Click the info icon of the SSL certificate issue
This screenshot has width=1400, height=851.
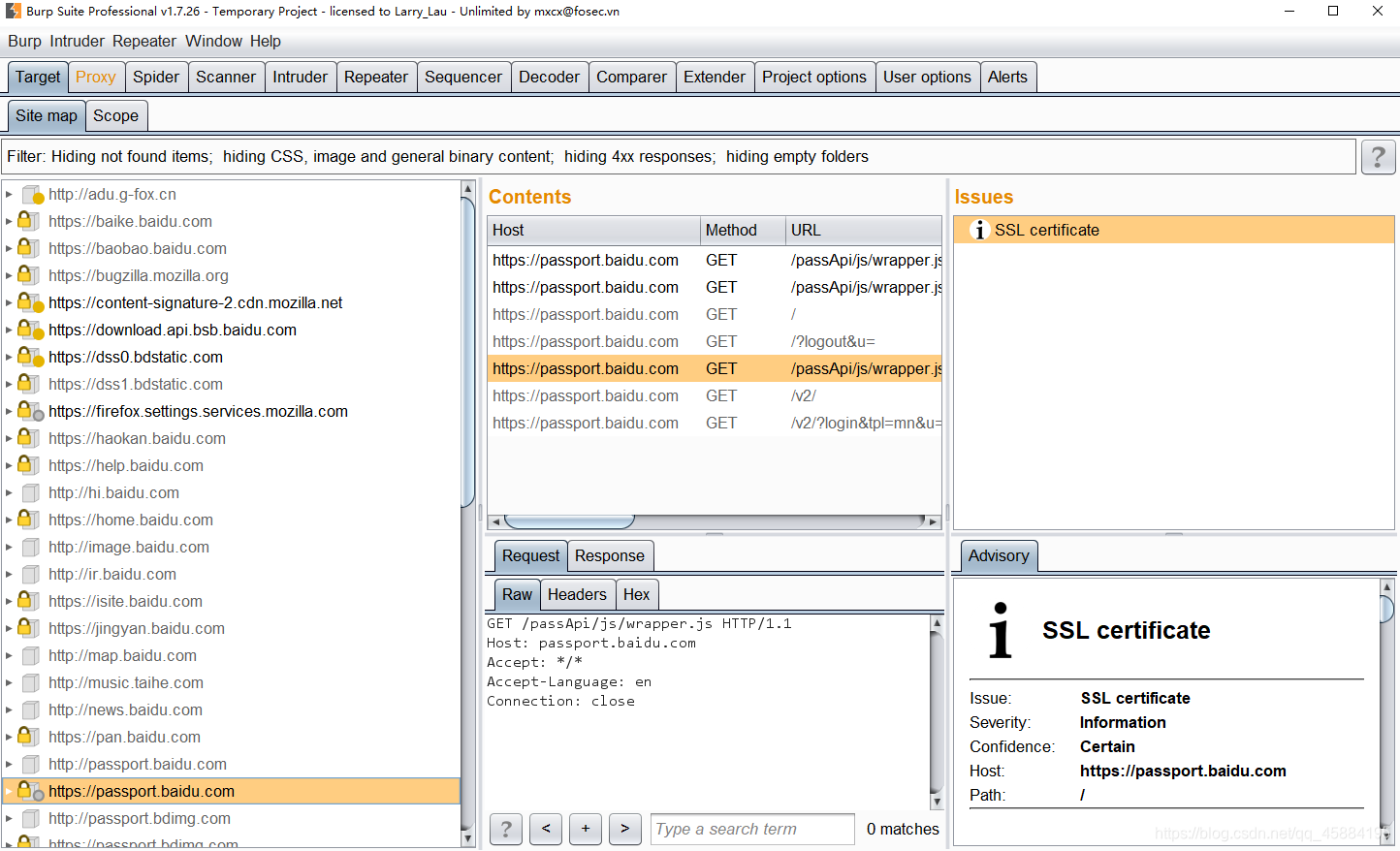979,230
